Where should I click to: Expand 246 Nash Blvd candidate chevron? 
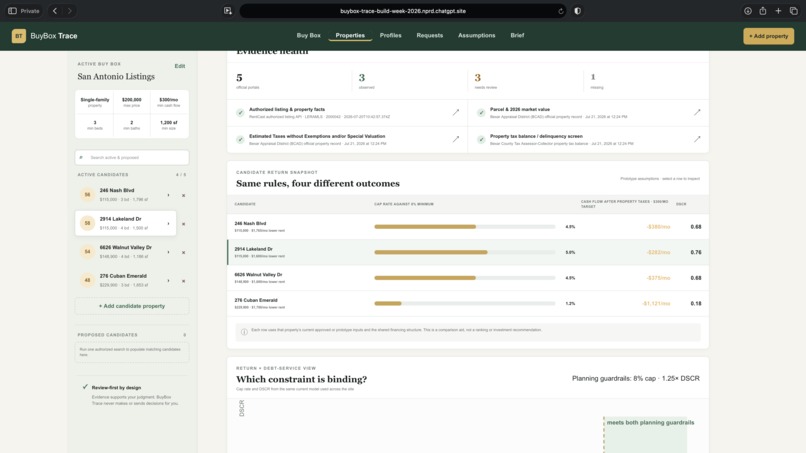coord(168,195)
